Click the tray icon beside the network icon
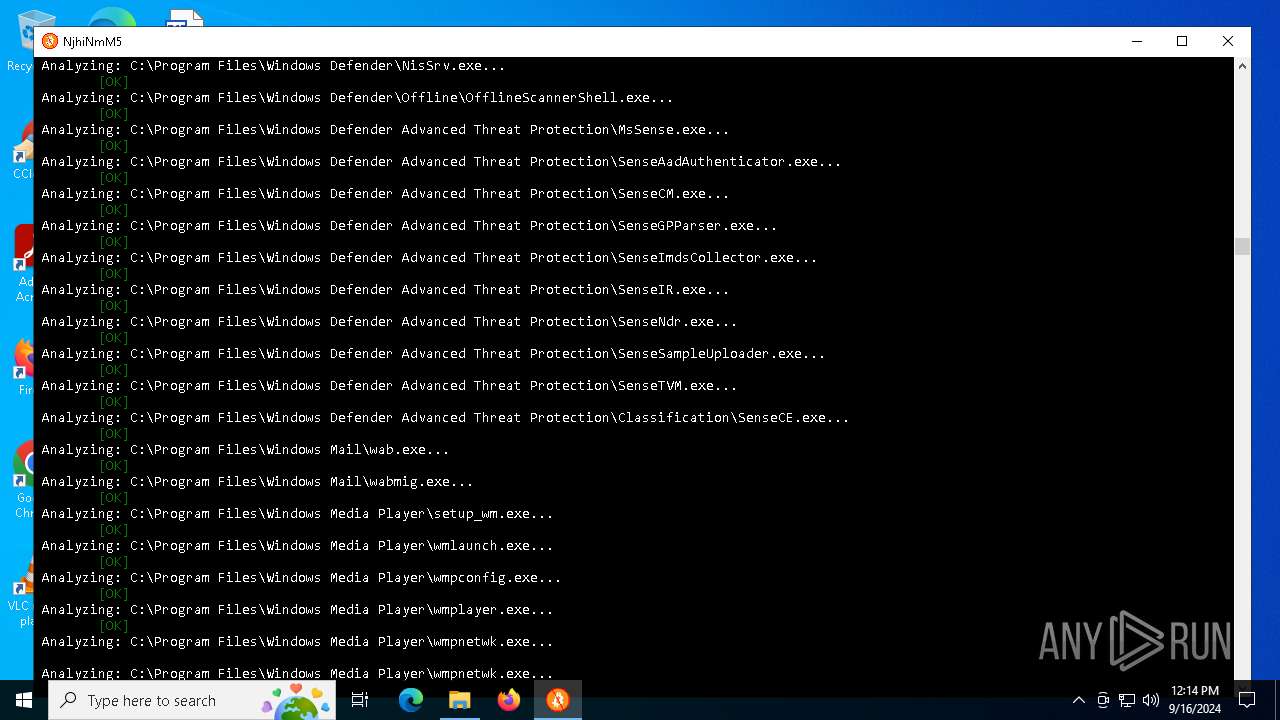The image size is (1280, 720). click(x=1103, y=700)
